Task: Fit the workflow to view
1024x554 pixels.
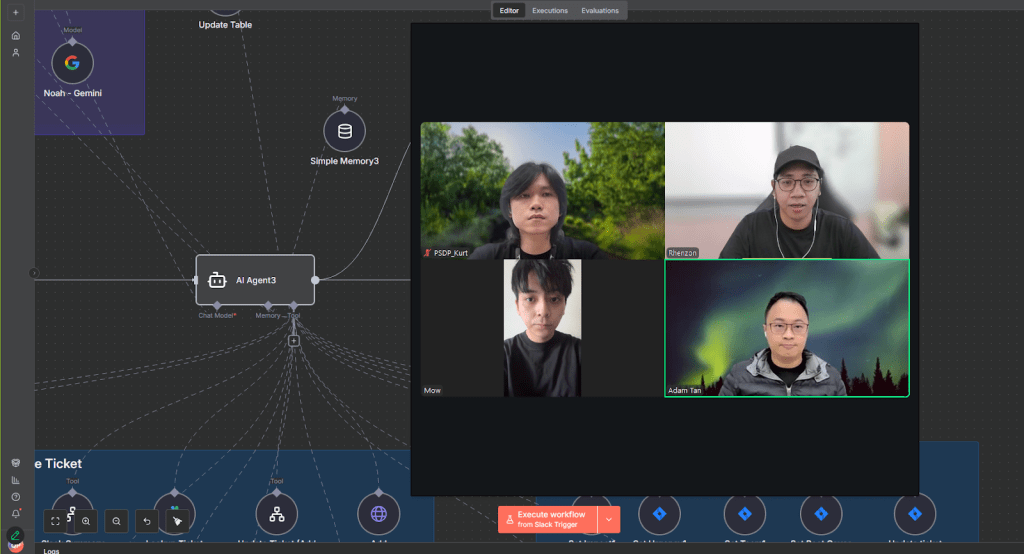Action: tap(56, 520)
